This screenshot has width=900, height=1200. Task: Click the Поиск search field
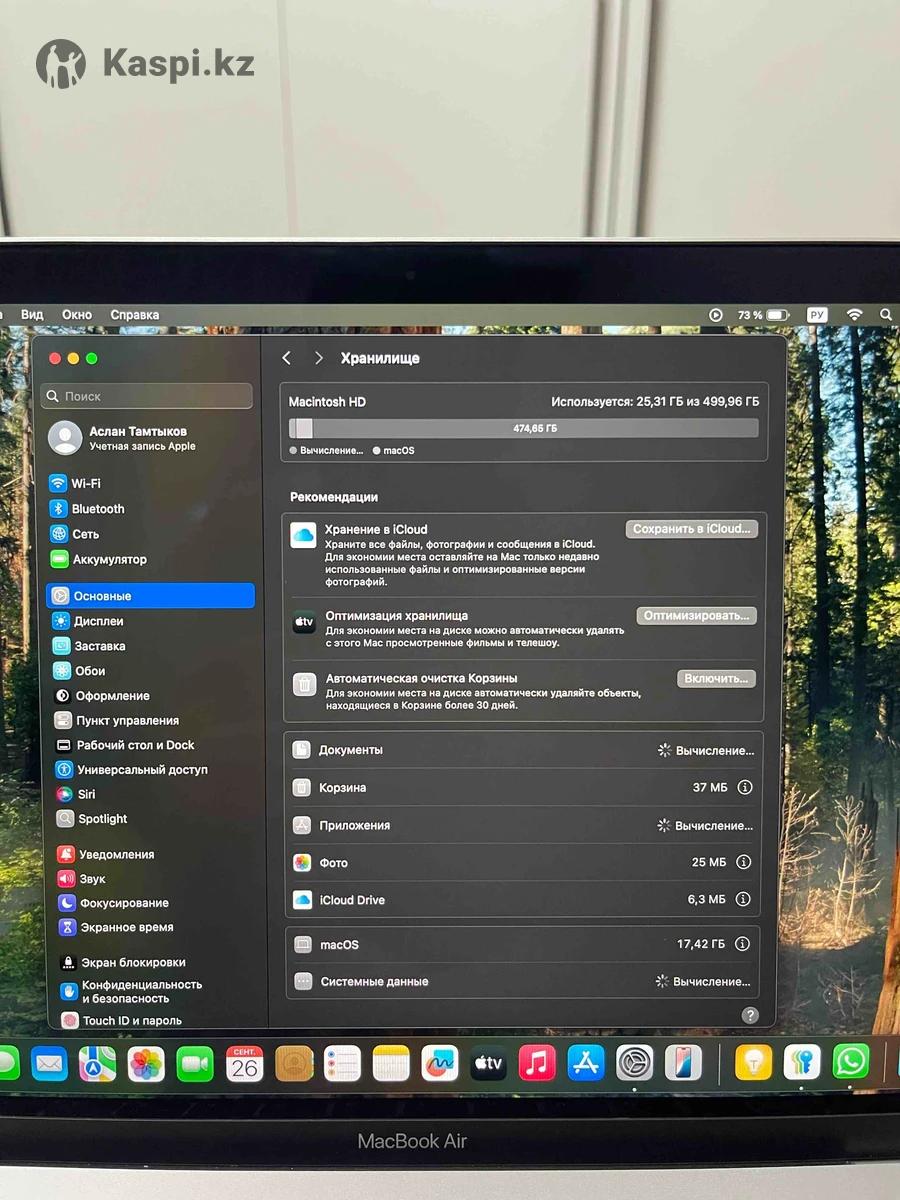(147, 396)
